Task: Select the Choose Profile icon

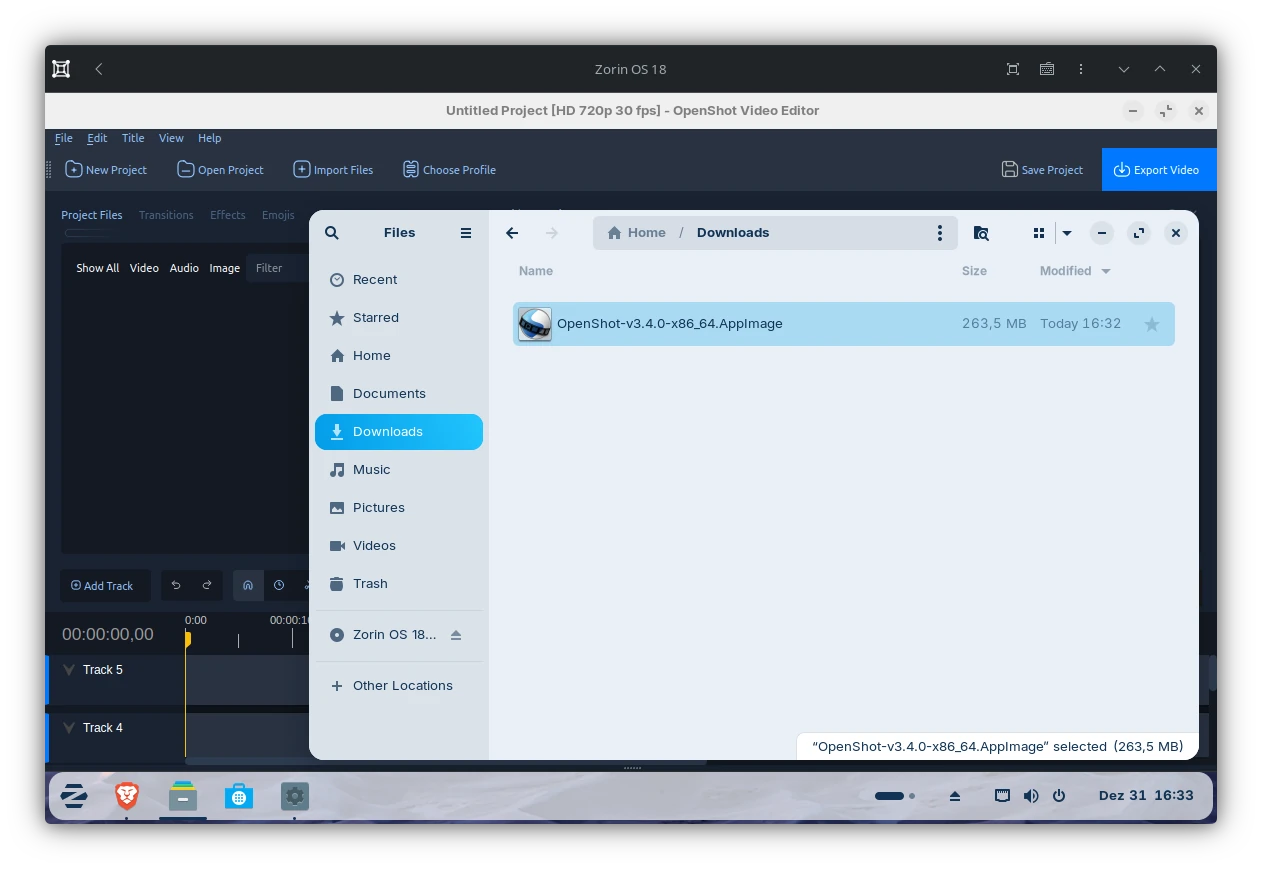Action: [x=410, y=170]
